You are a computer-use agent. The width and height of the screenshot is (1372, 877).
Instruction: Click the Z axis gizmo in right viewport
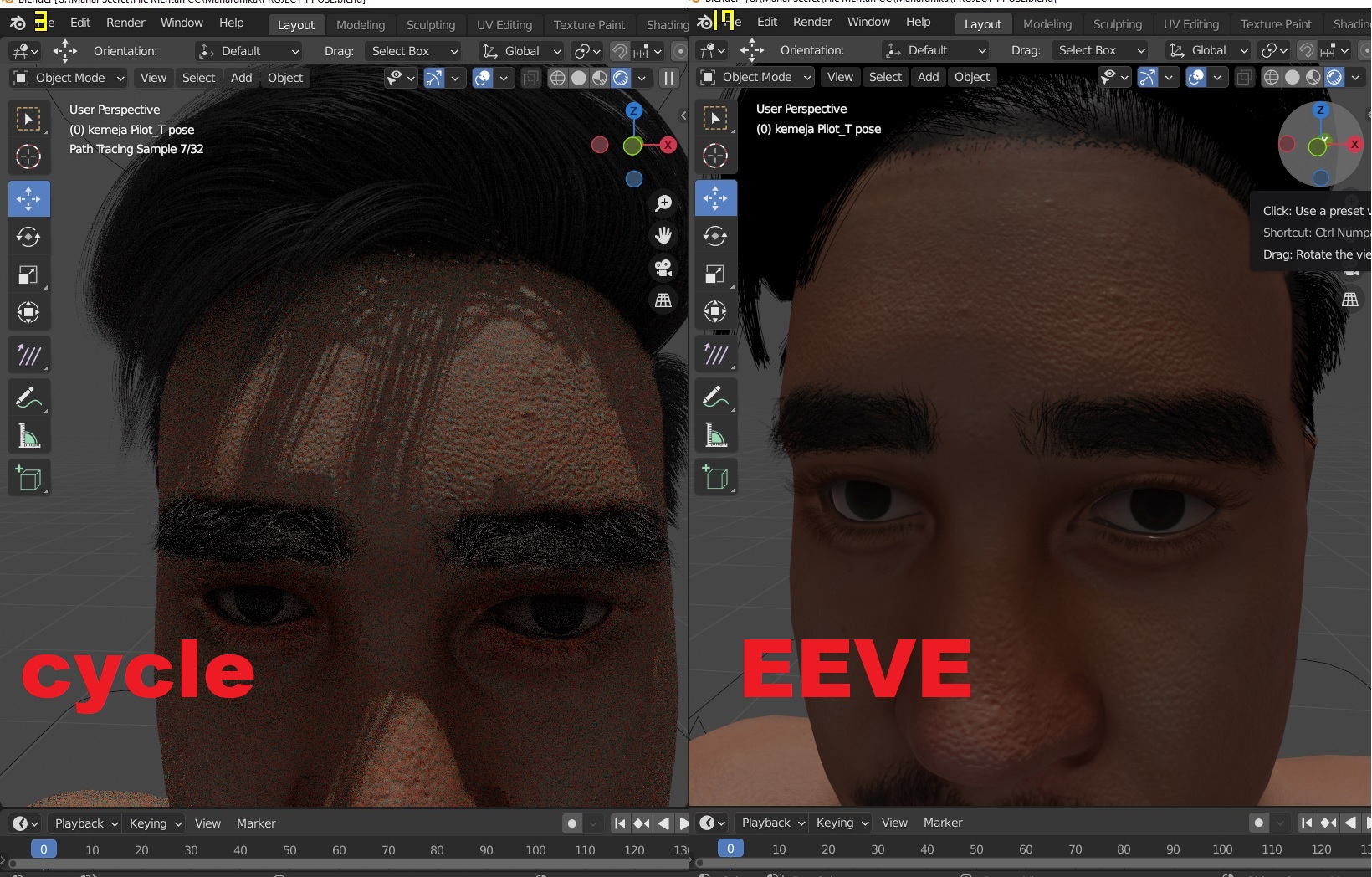pos(1320,110)
